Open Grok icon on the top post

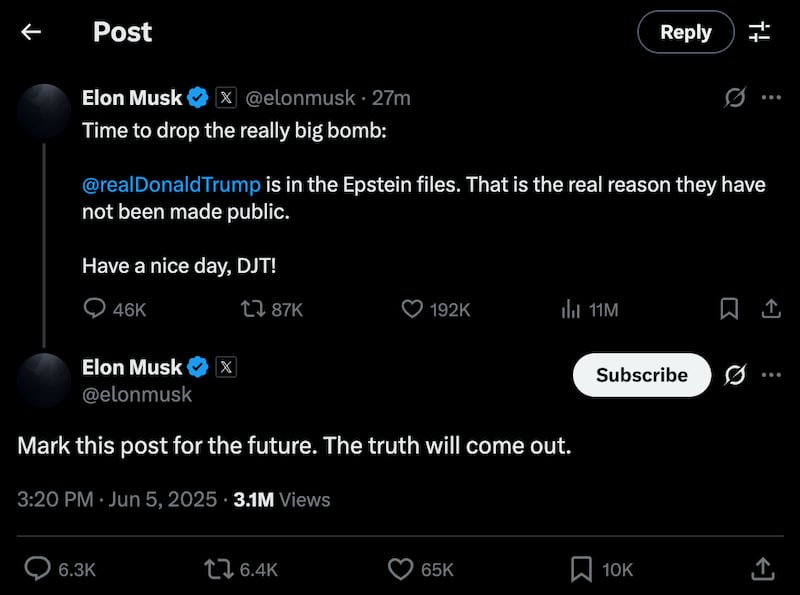734,98
